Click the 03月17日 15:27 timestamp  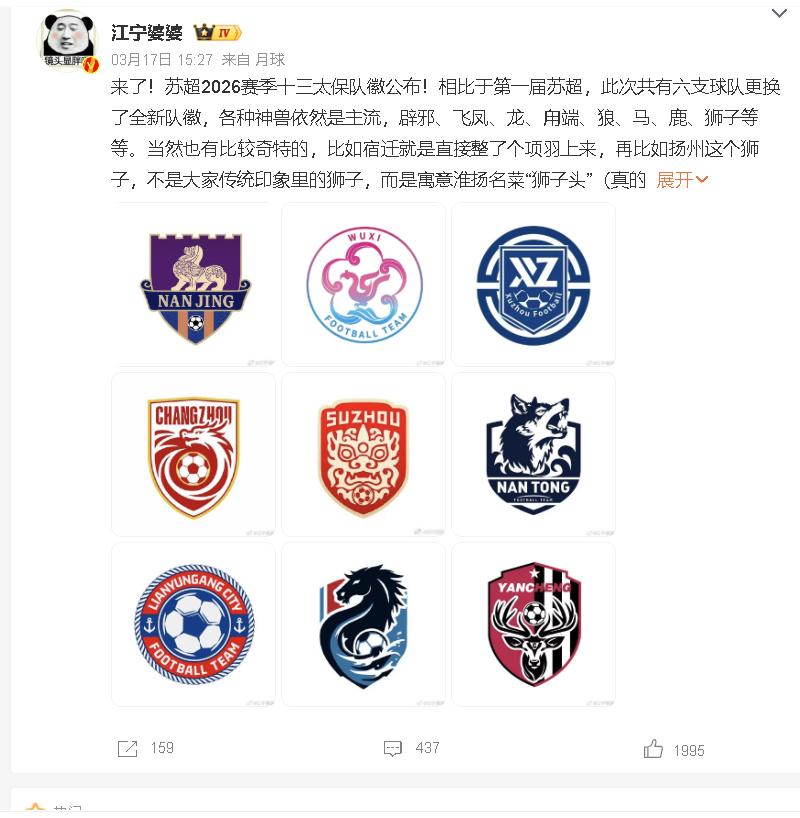[x=162, y=60]
